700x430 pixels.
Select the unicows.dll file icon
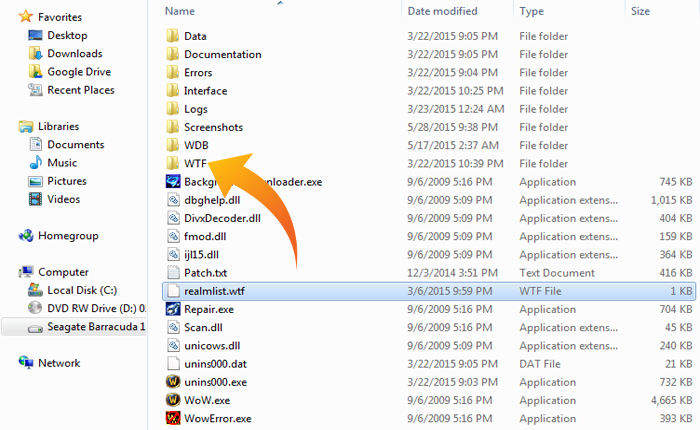[173, 346]
